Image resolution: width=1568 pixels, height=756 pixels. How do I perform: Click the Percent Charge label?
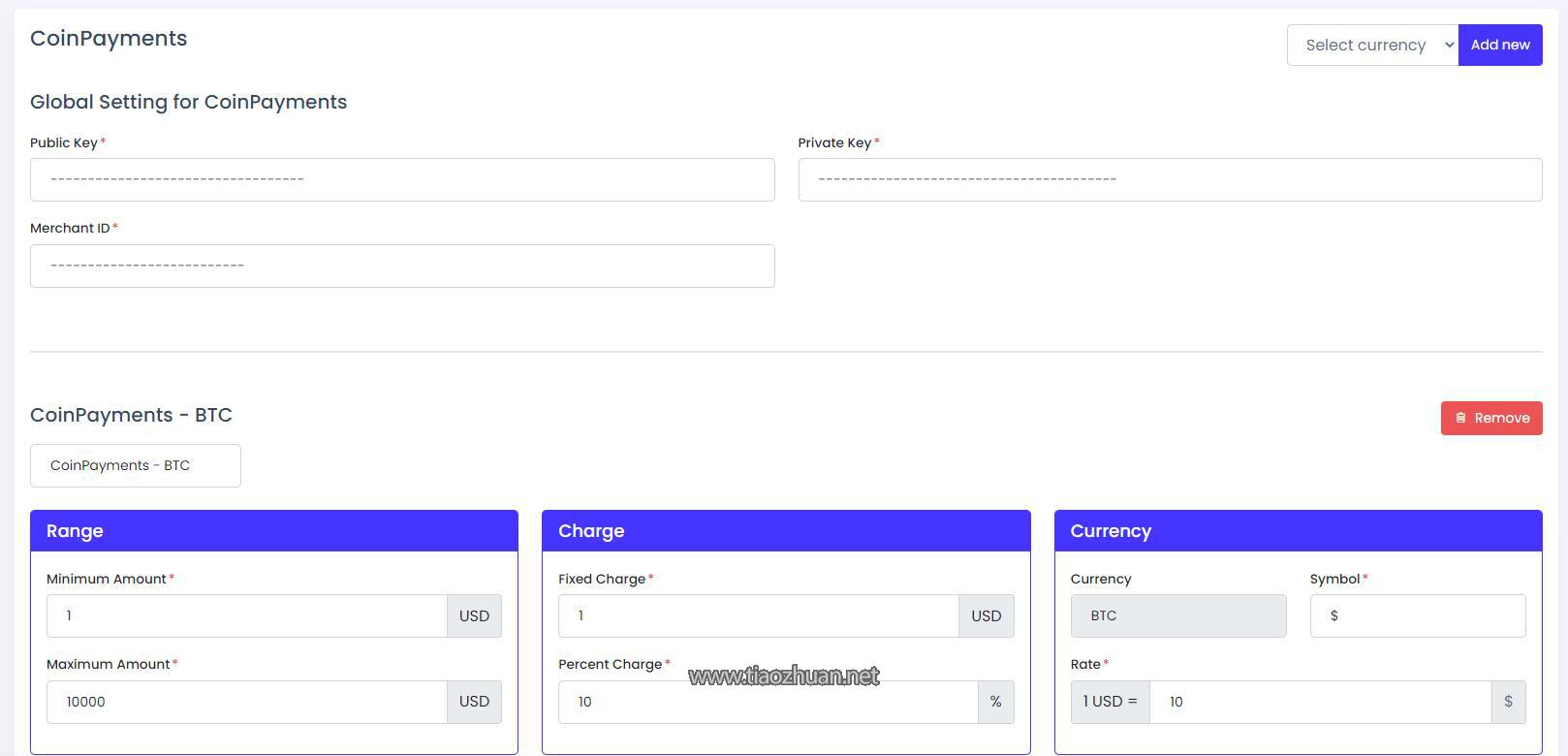click(611, 664)
